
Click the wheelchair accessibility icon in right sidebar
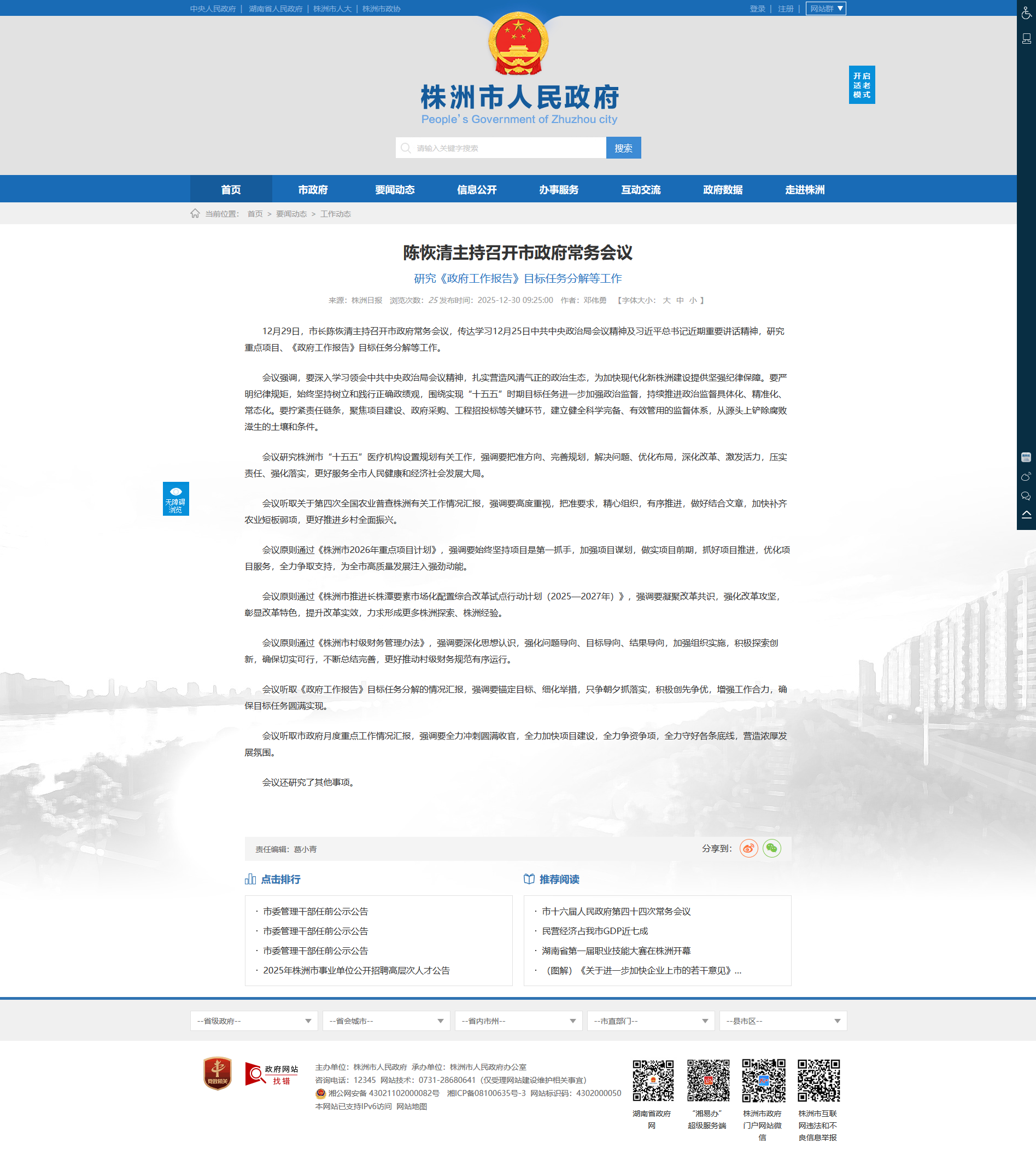tap(1026, 13)
